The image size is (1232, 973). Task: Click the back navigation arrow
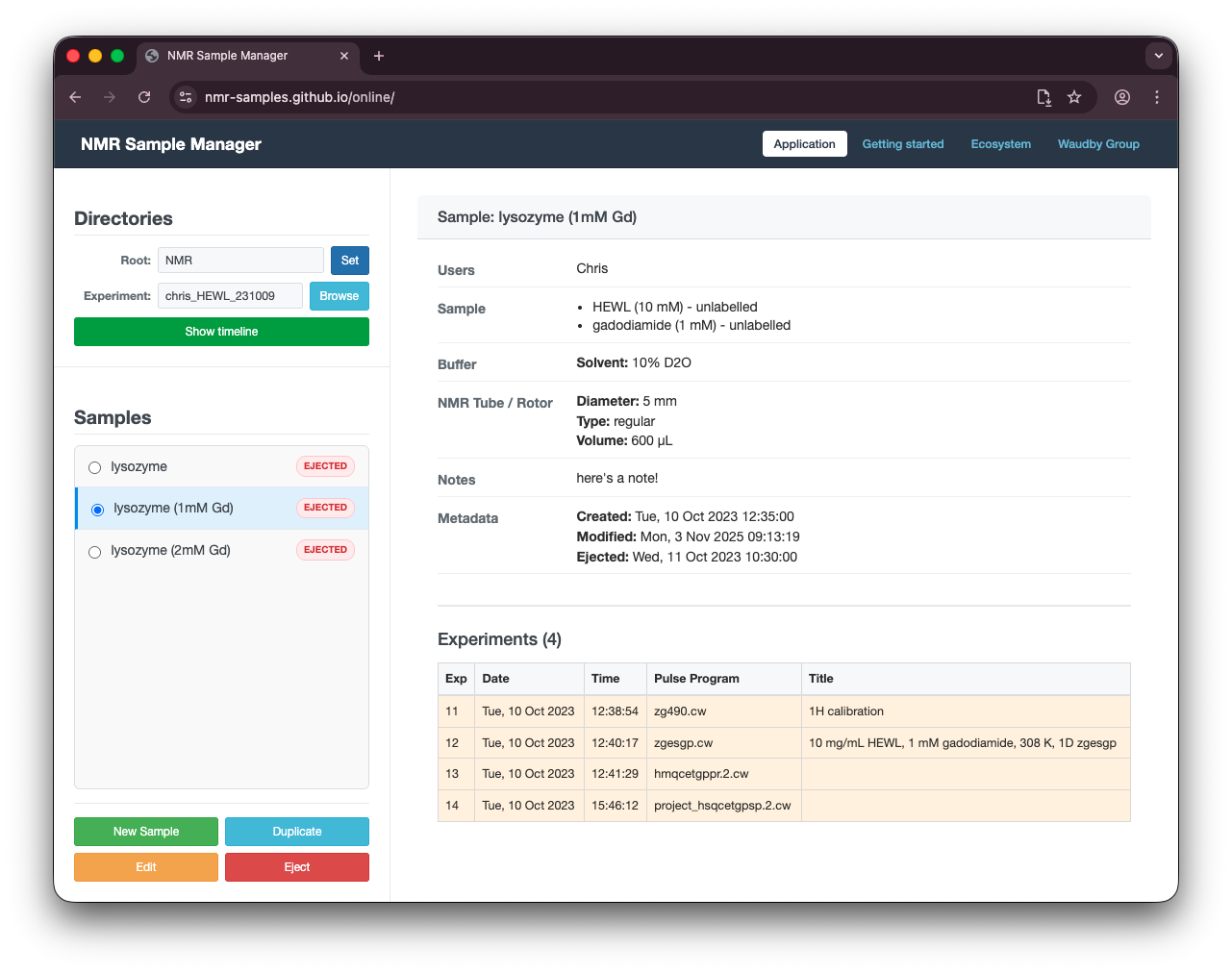(75, 97)
